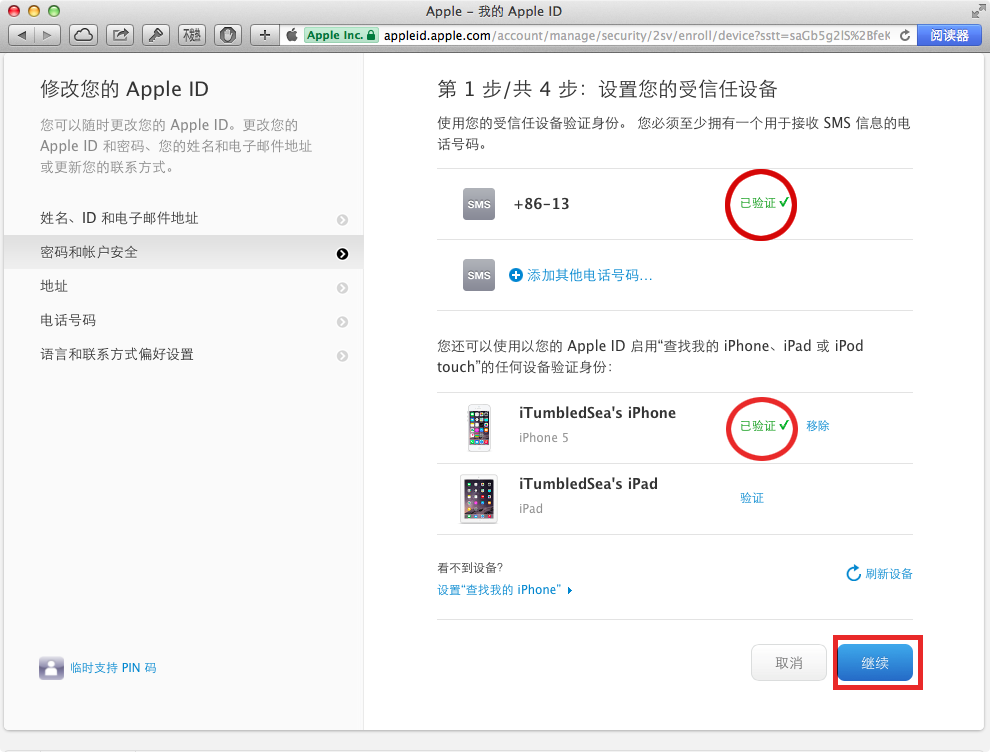
Task: Click the arrow next to 电话号码
Action: pos(342,322)
